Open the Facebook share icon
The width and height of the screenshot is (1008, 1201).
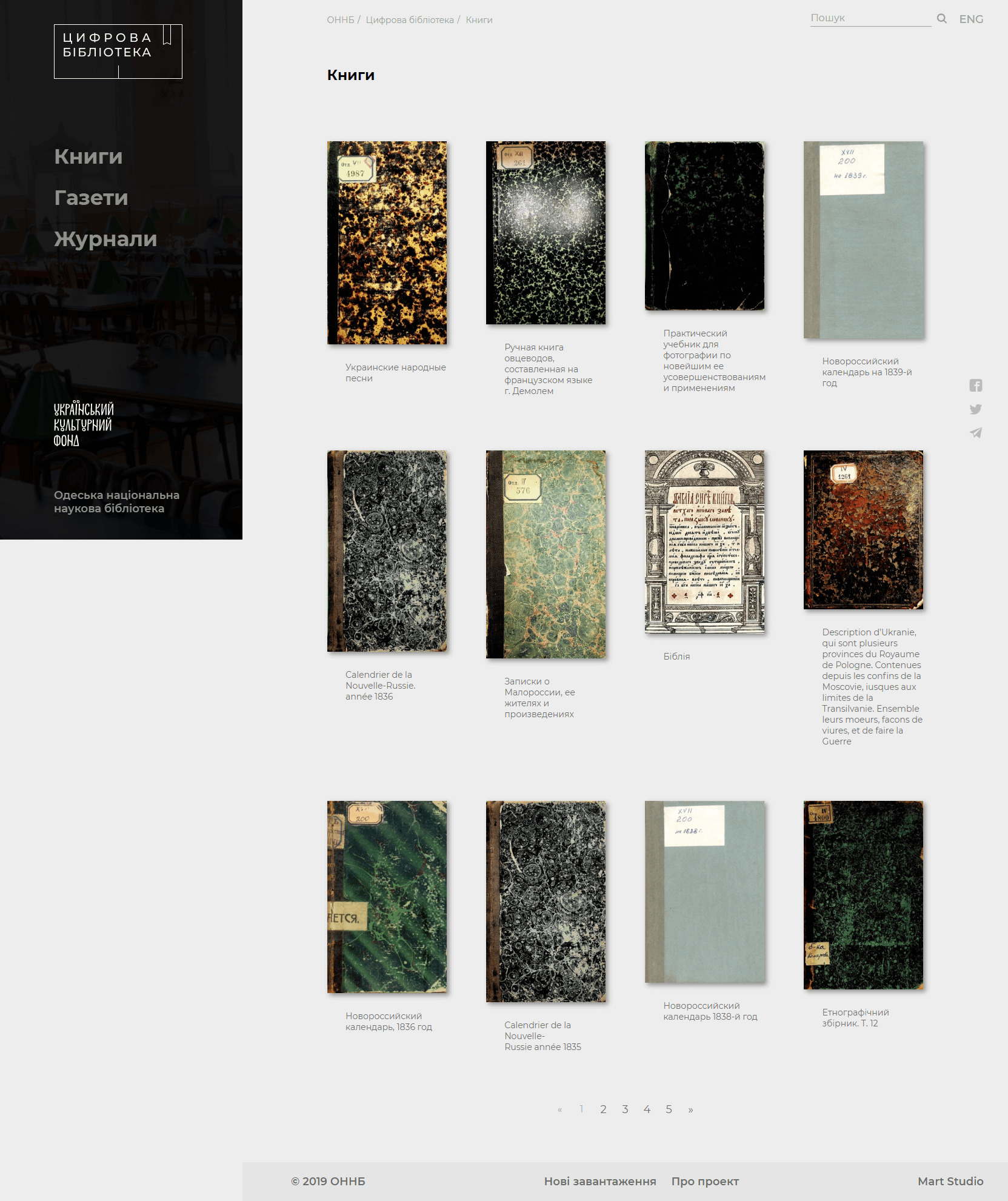click(x=975, y=386)
